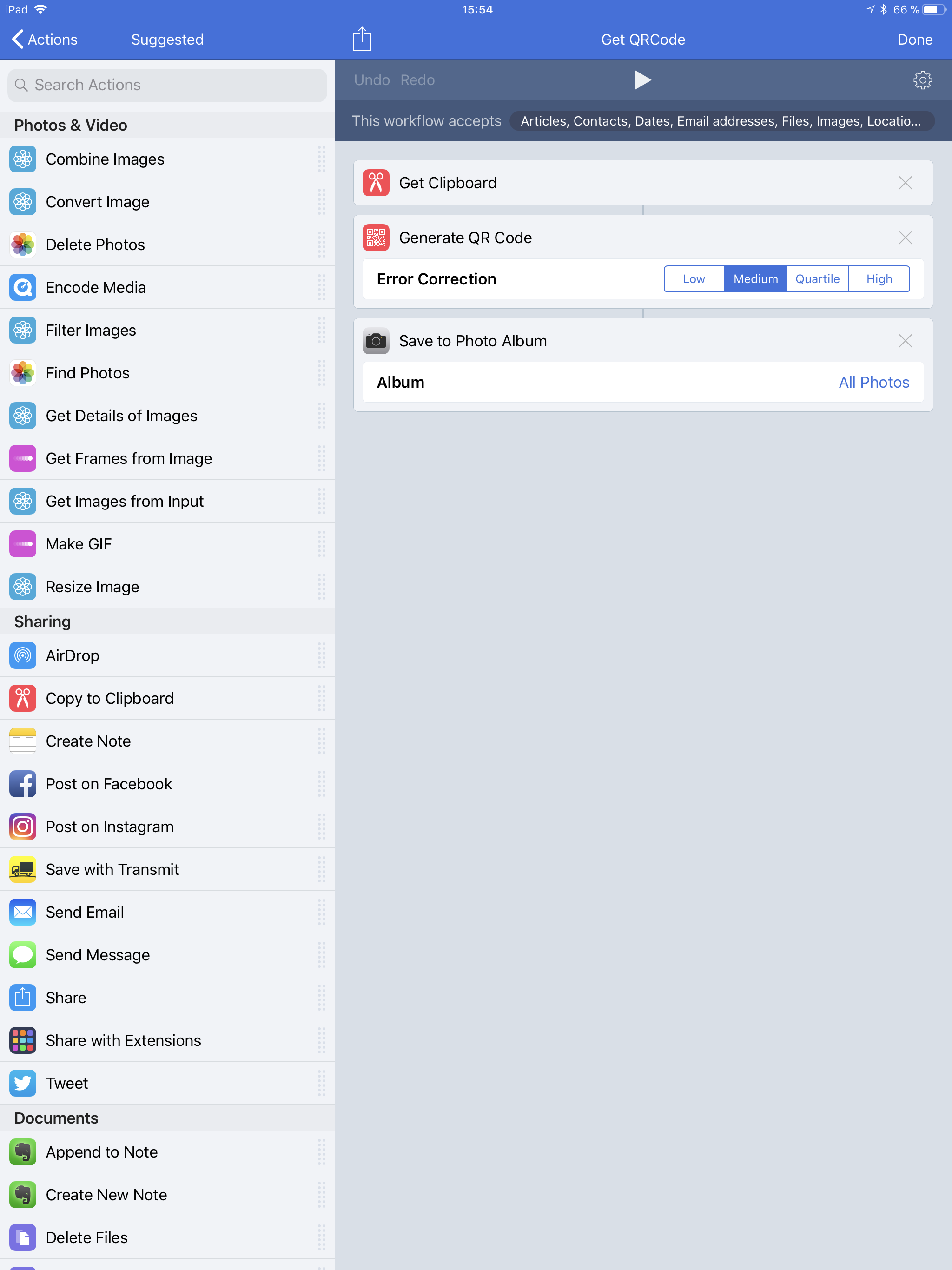The height and width of the screenshot is (1270, 952).
Task: Set Error Correction to High
Action: tap(879, 279)
